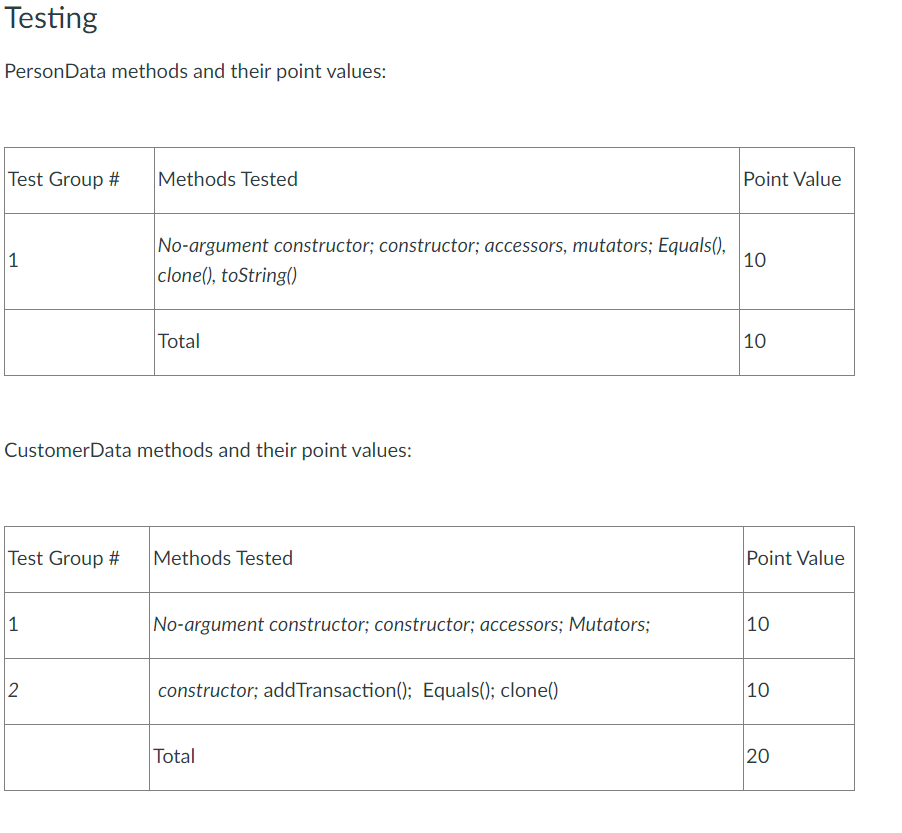The width and height of the screenshot is (902, 833).
Task: Click the "Testing" heading
Action: click(51, 19)
